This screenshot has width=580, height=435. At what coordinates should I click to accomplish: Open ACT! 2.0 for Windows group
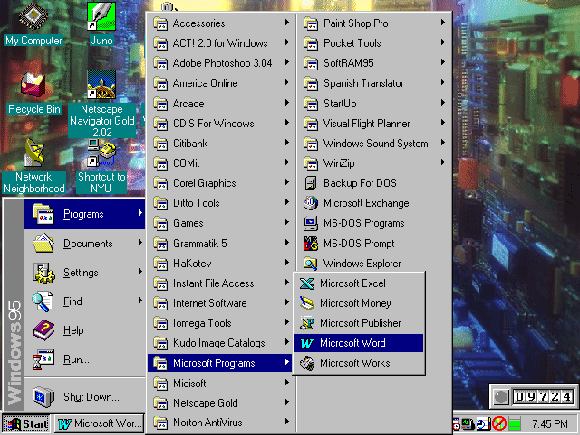pyautogui.click(x=220, y=43)
